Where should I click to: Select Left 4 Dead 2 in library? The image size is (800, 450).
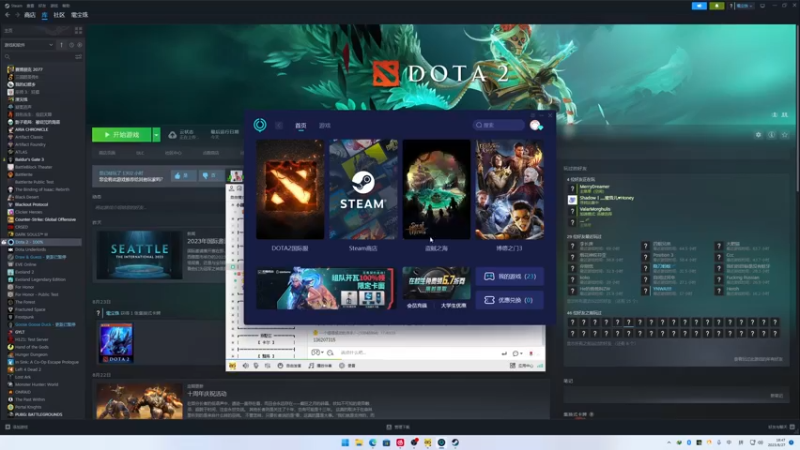click(x=28, y=369)
